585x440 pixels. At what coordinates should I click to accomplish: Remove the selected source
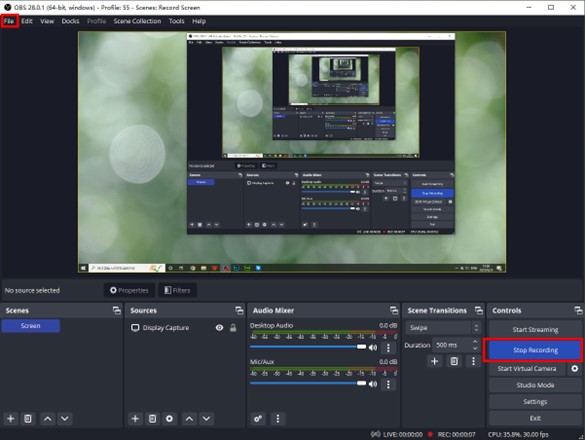click(153, 418)
